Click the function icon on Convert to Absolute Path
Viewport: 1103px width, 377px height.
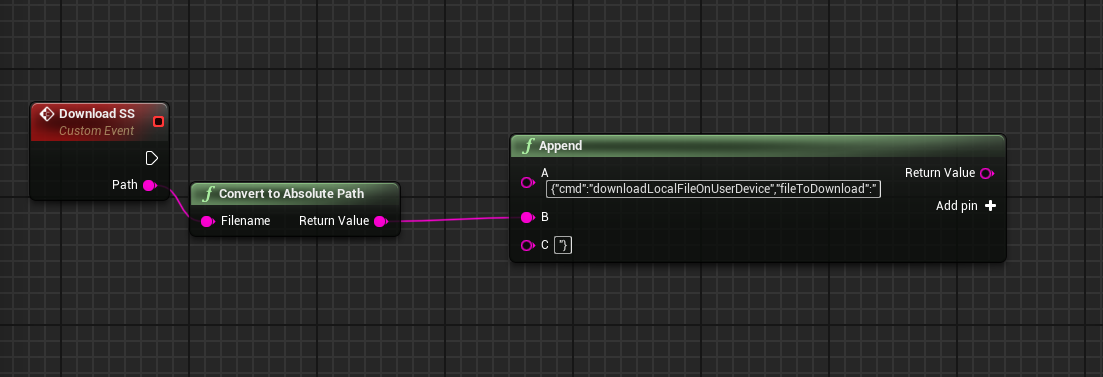click(208, 193)
